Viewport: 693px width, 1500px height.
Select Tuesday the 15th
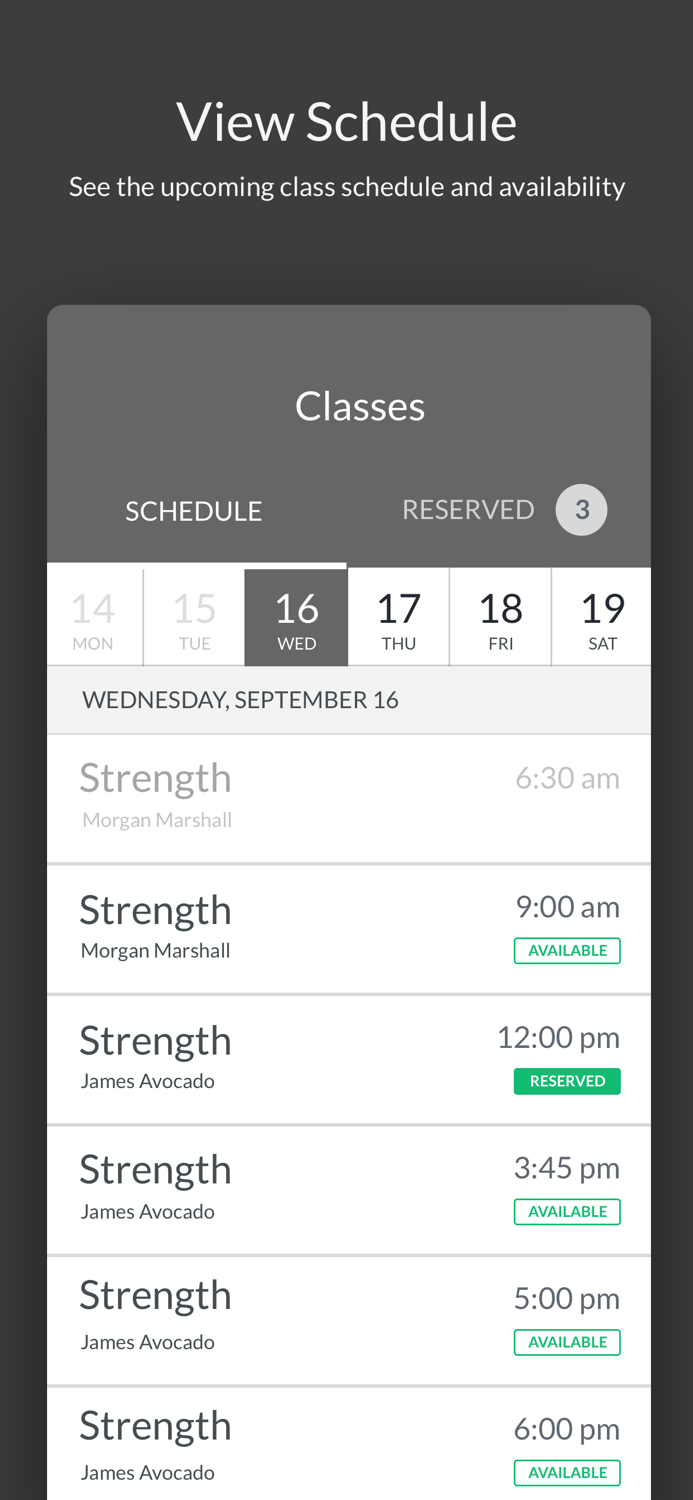tap(195, 619)
